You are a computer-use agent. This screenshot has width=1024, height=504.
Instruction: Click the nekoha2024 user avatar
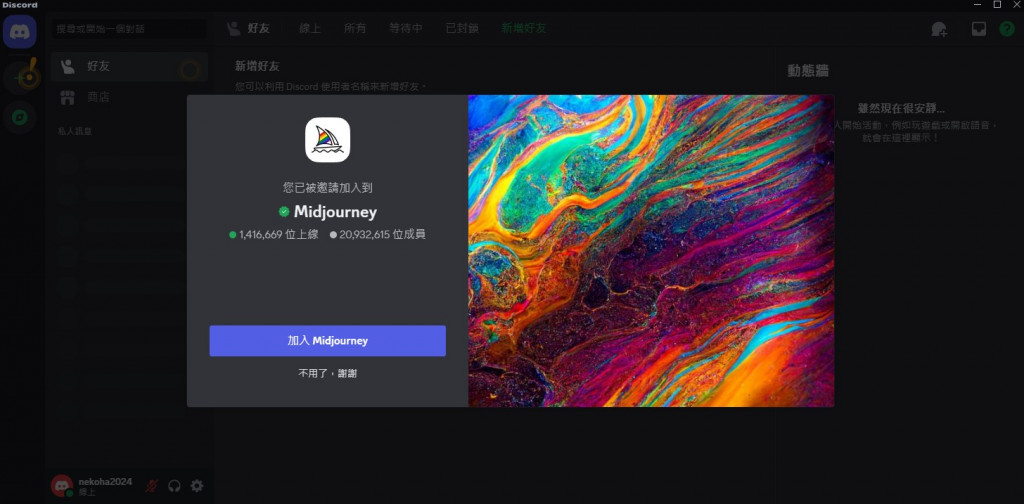[x=62, y=486]
